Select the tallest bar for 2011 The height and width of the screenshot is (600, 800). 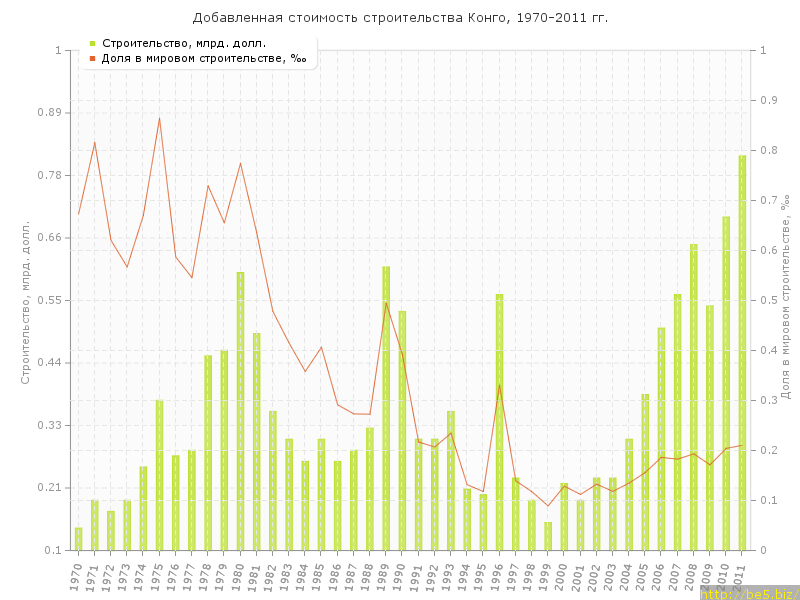742,352
